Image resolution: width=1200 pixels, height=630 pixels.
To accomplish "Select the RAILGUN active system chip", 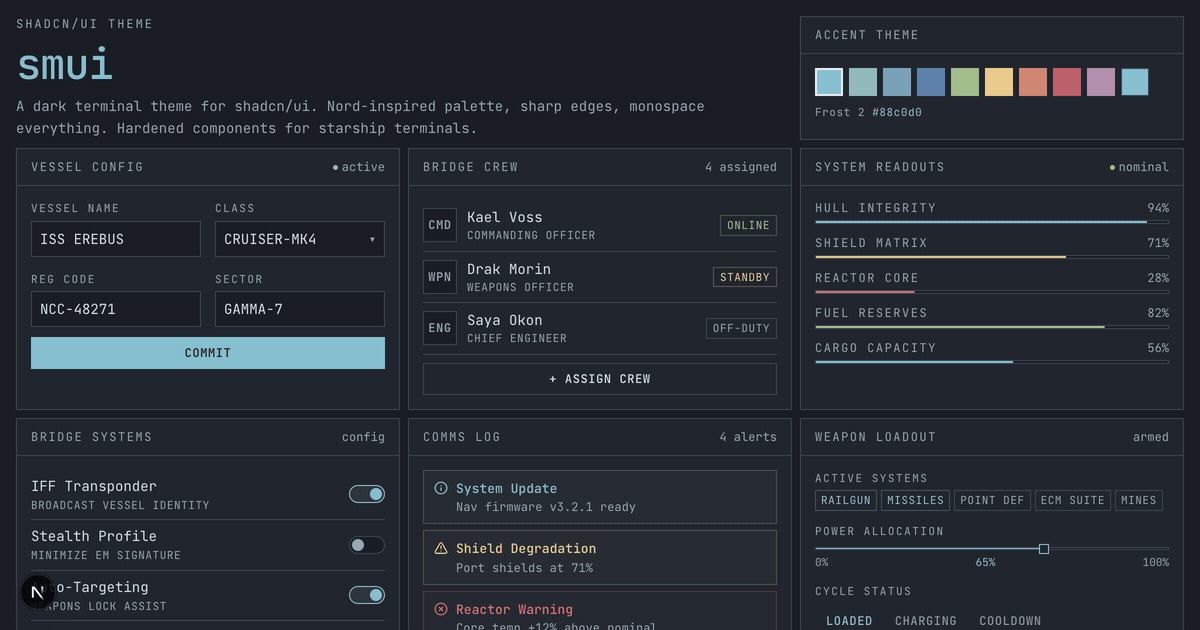I will click(845, 500).
